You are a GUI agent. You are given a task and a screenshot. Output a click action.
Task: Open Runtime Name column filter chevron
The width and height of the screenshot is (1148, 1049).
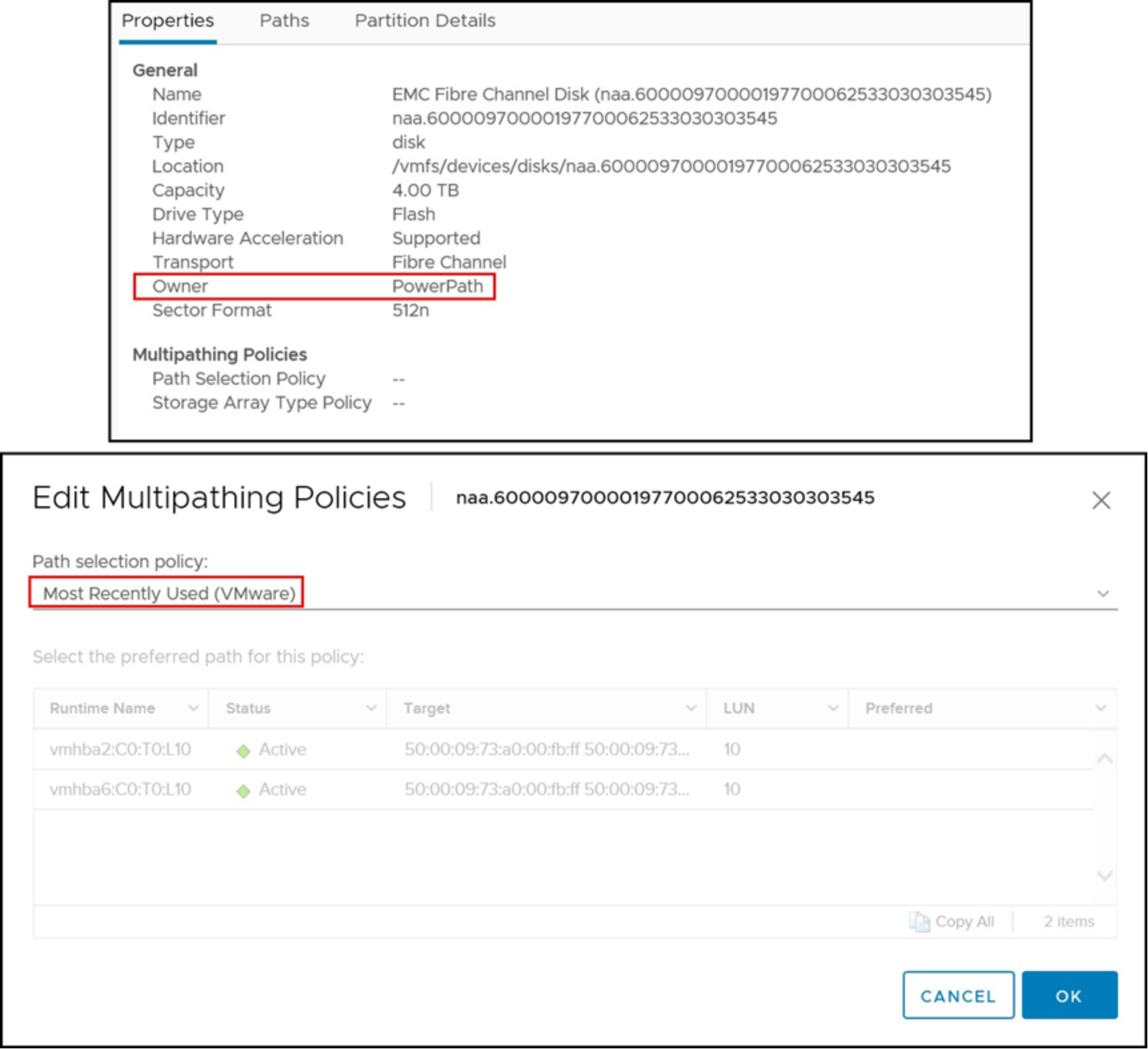tap(194, 708)
